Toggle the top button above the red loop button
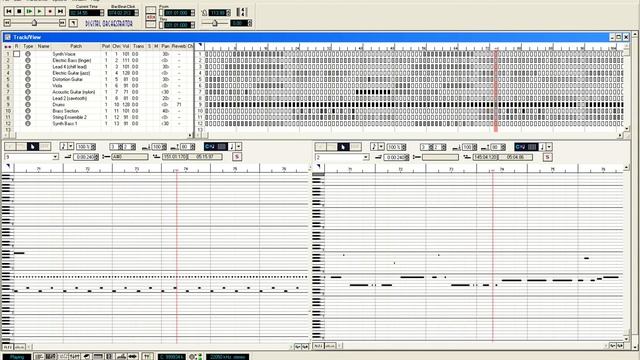This screenshot has width=640, height=360. point(151,9)
